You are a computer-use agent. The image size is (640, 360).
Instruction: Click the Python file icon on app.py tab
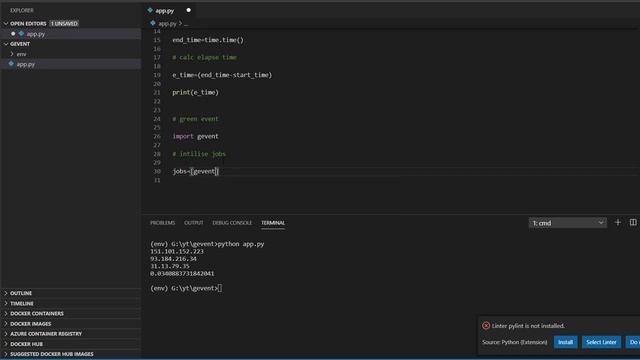(150, 10)
